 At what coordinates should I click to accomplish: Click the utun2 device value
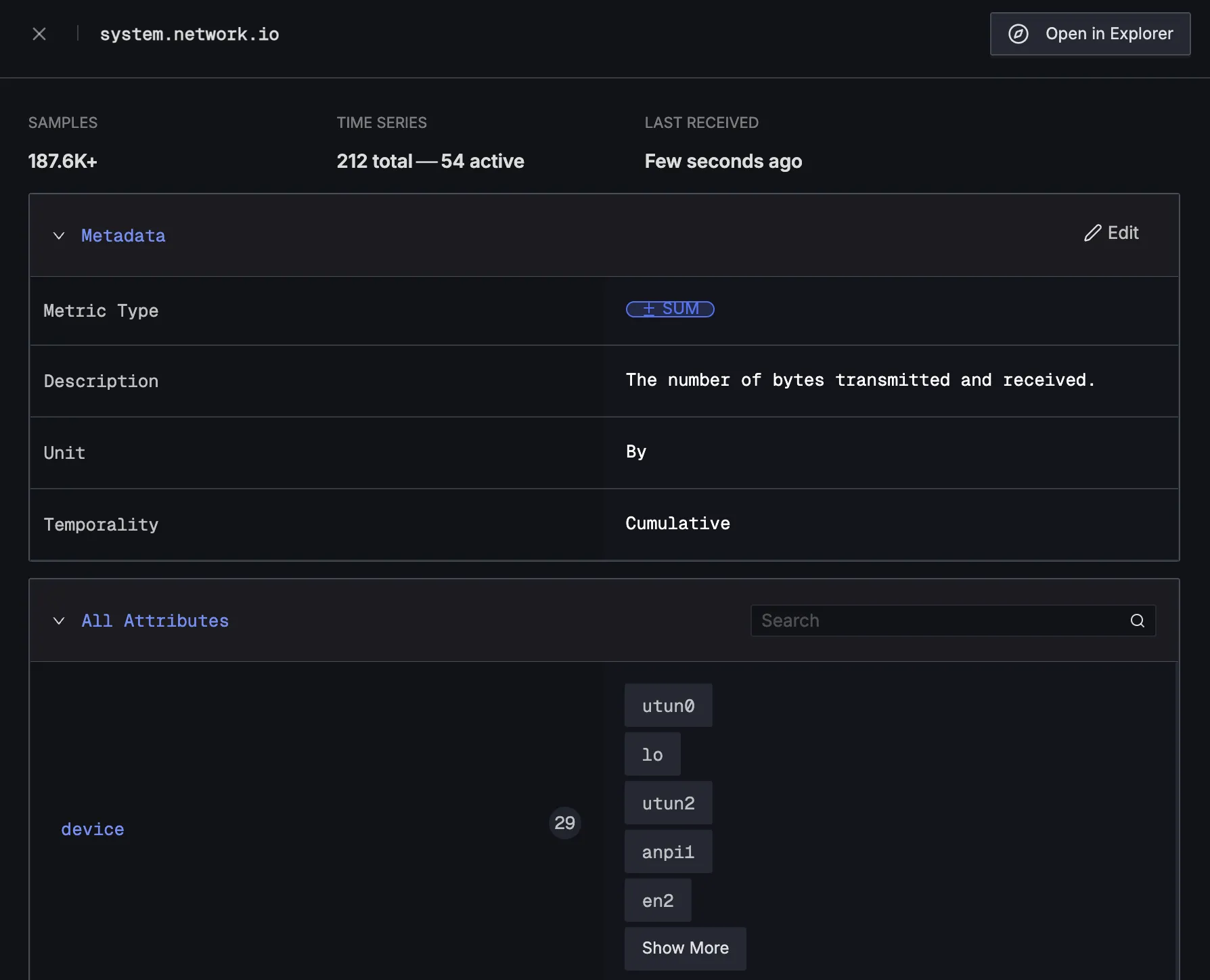pyautogui.click(x=668, y=803)
